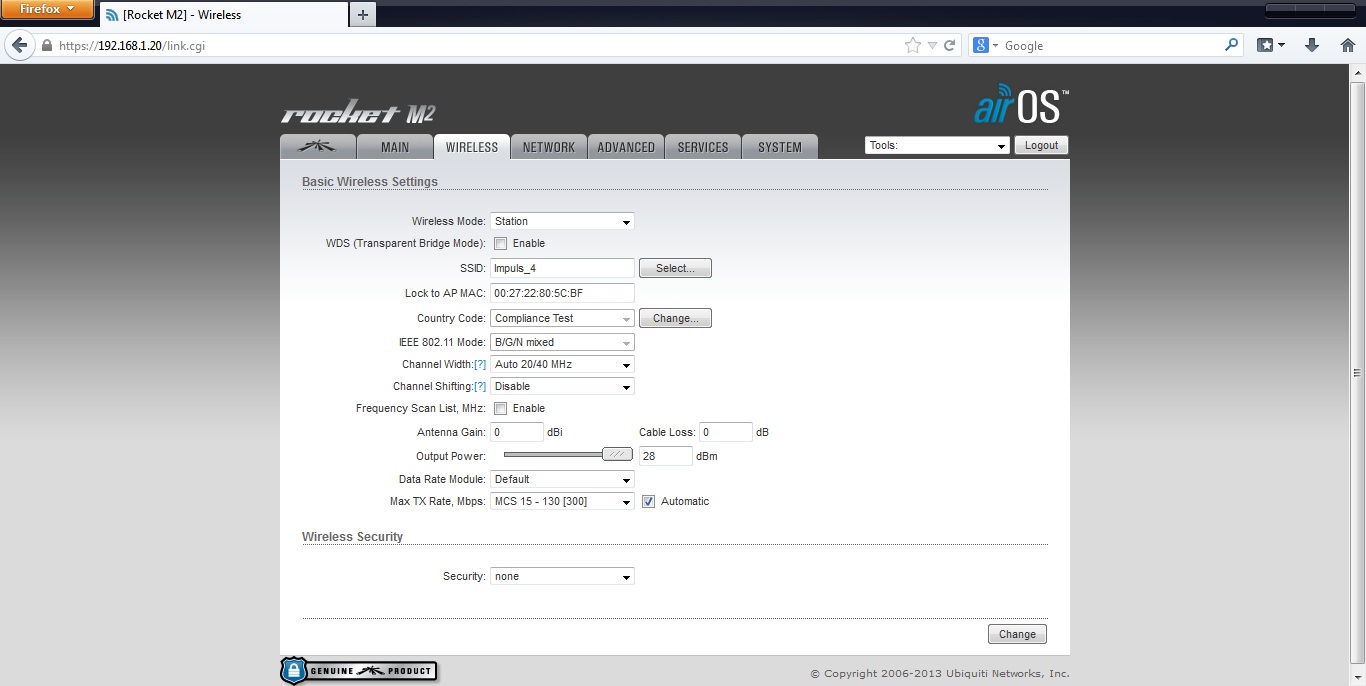Open the Tools dropdown
The width and height of the screenshot is (1366, 686).
pos(937,145)
